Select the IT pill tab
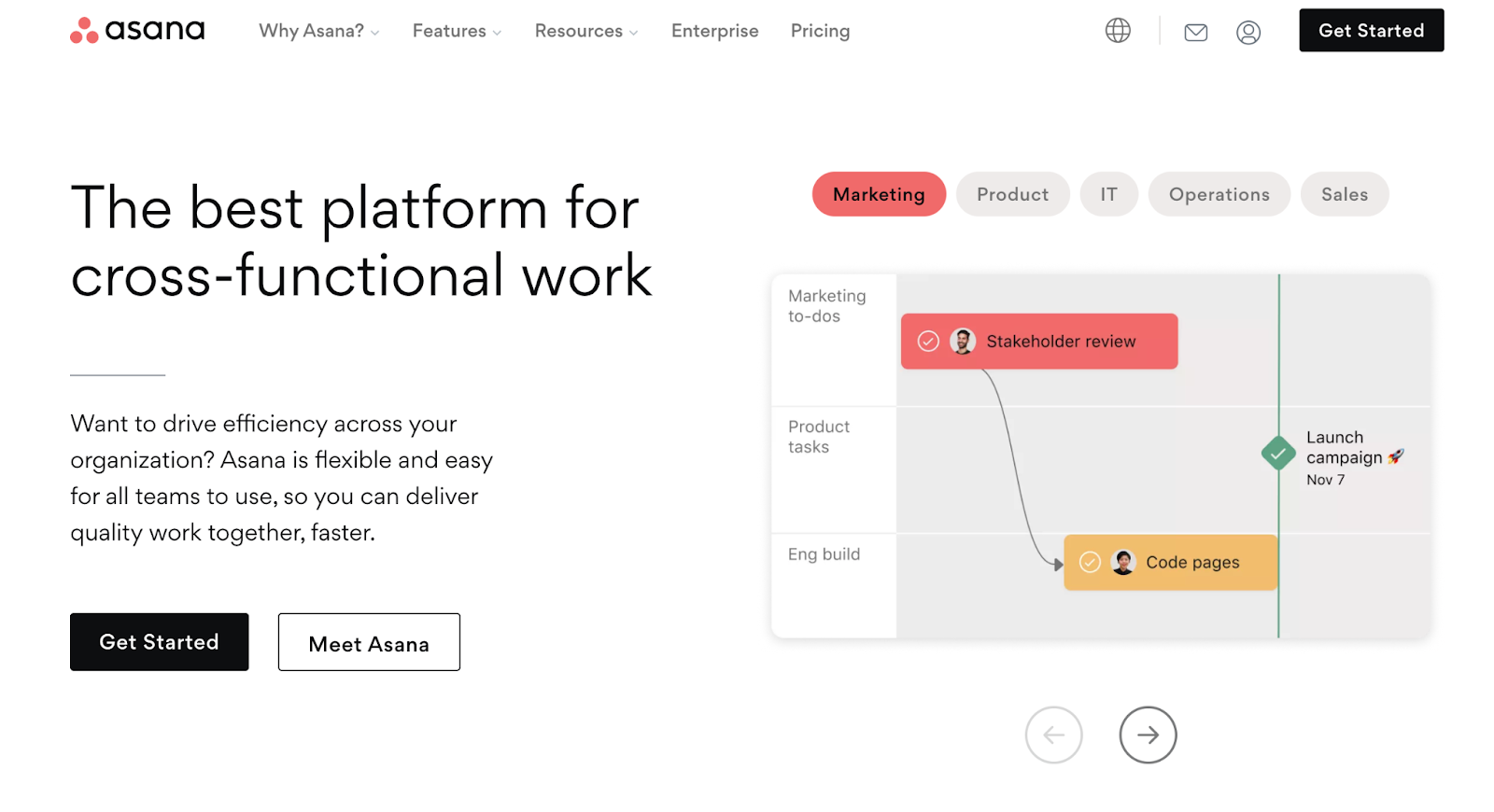1494x812 pixels. point(1108,194)
